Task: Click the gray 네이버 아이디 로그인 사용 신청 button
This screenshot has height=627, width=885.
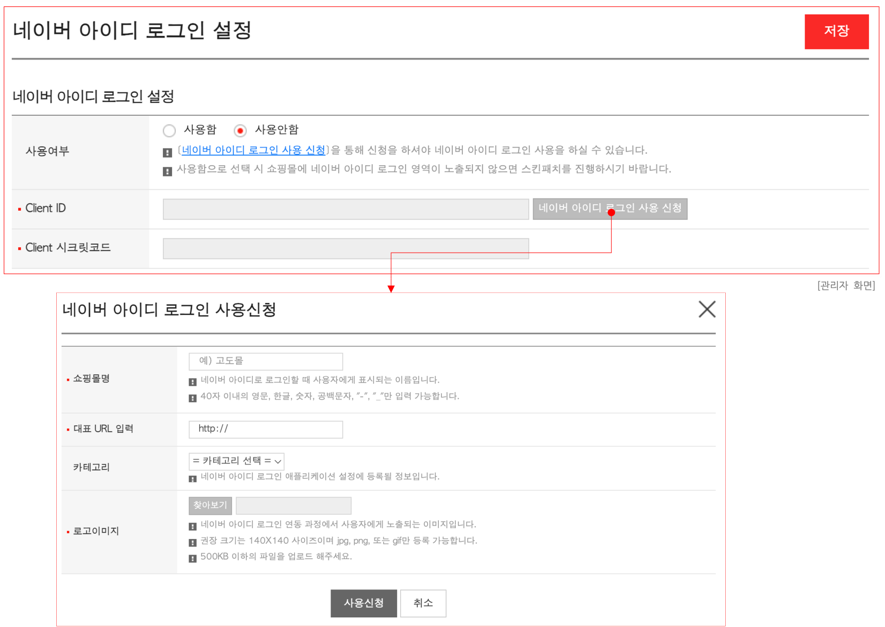Action: coord(610,209)
